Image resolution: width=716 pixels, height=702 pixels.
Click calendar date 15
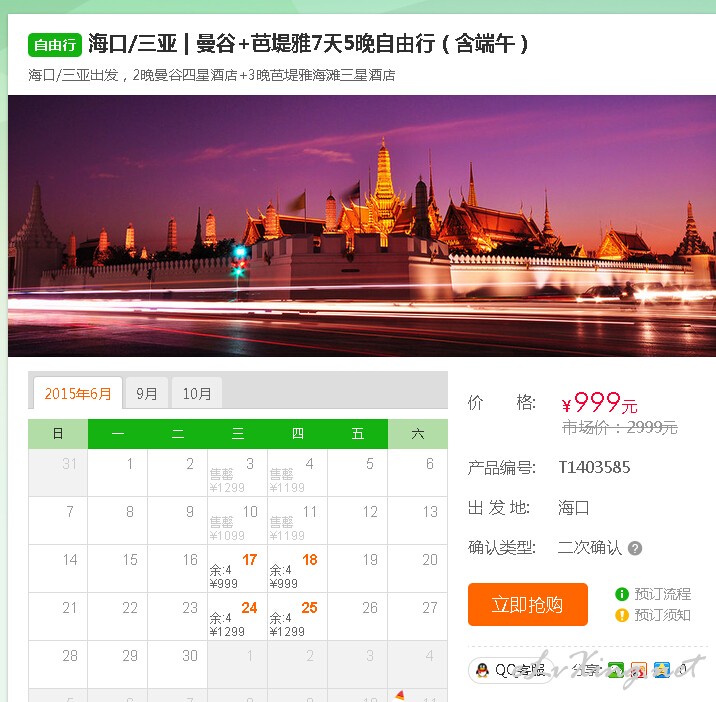118,569
